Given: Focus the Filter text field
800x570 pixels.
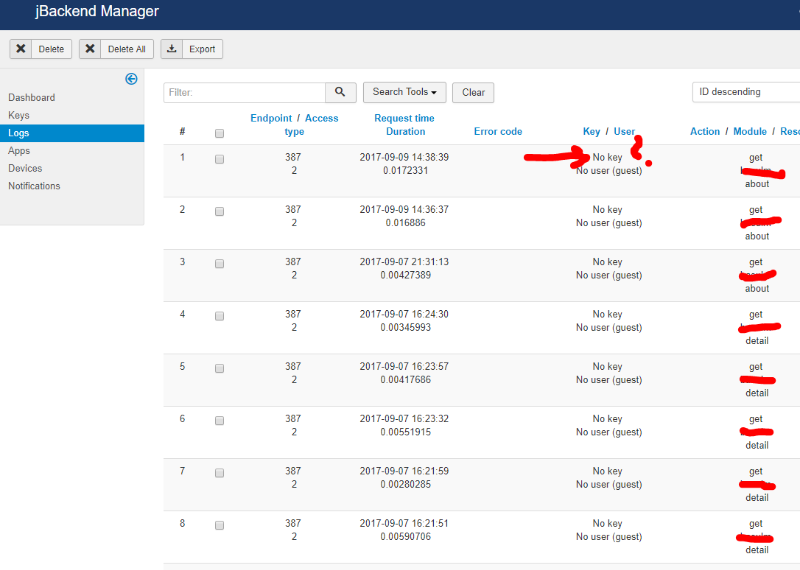Looking at the screenshot, I should (x=244, y=92).
